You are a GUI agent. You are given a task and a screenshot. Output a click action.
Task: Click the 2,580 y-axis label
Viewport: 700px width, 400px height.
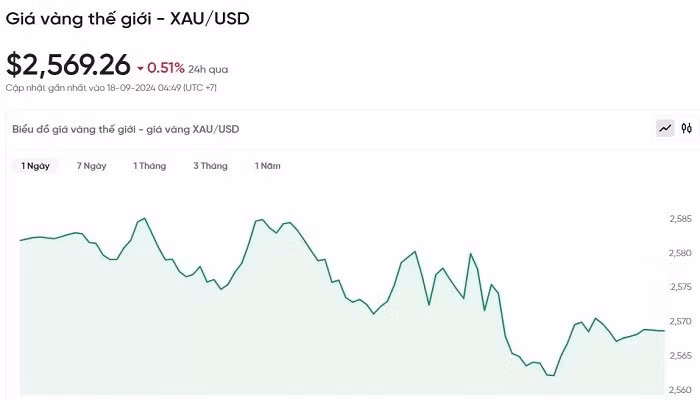click(x=680, y=253)
